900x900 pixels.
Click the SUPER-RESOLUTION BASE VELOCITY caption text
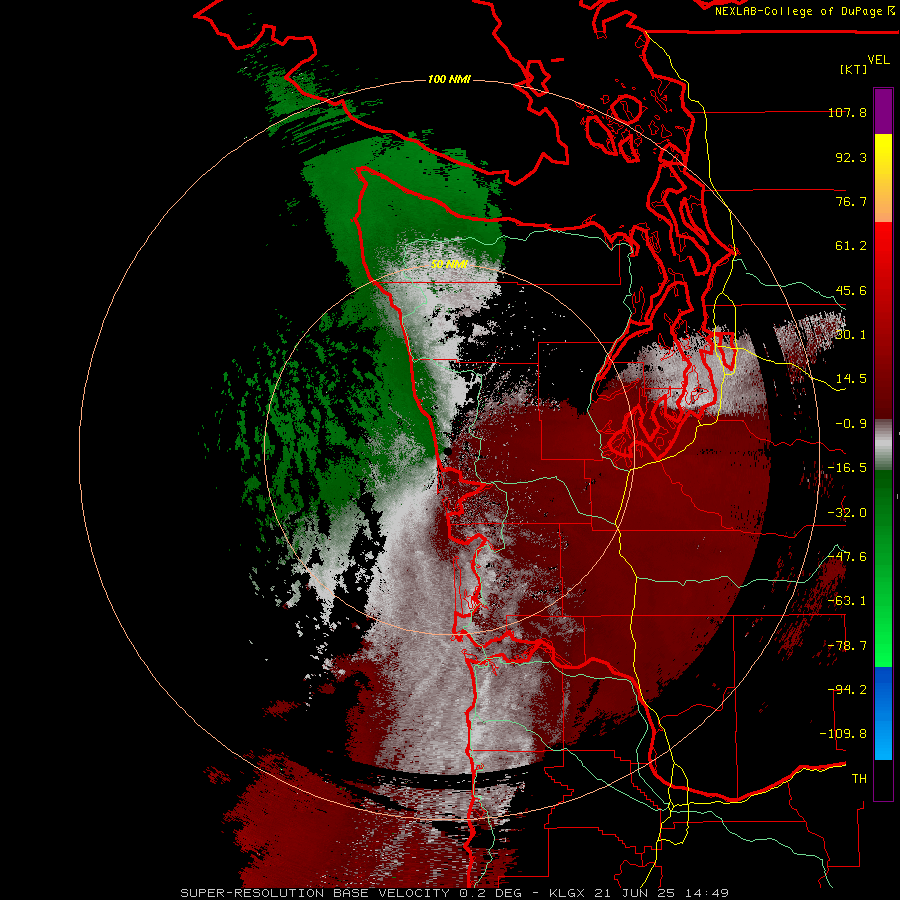click(315, 893)
